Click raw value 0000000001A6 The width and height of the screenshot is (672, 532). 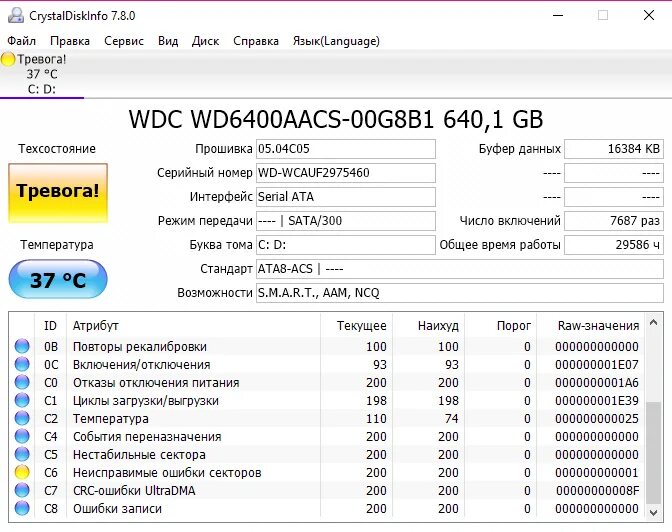coord(597,383)
